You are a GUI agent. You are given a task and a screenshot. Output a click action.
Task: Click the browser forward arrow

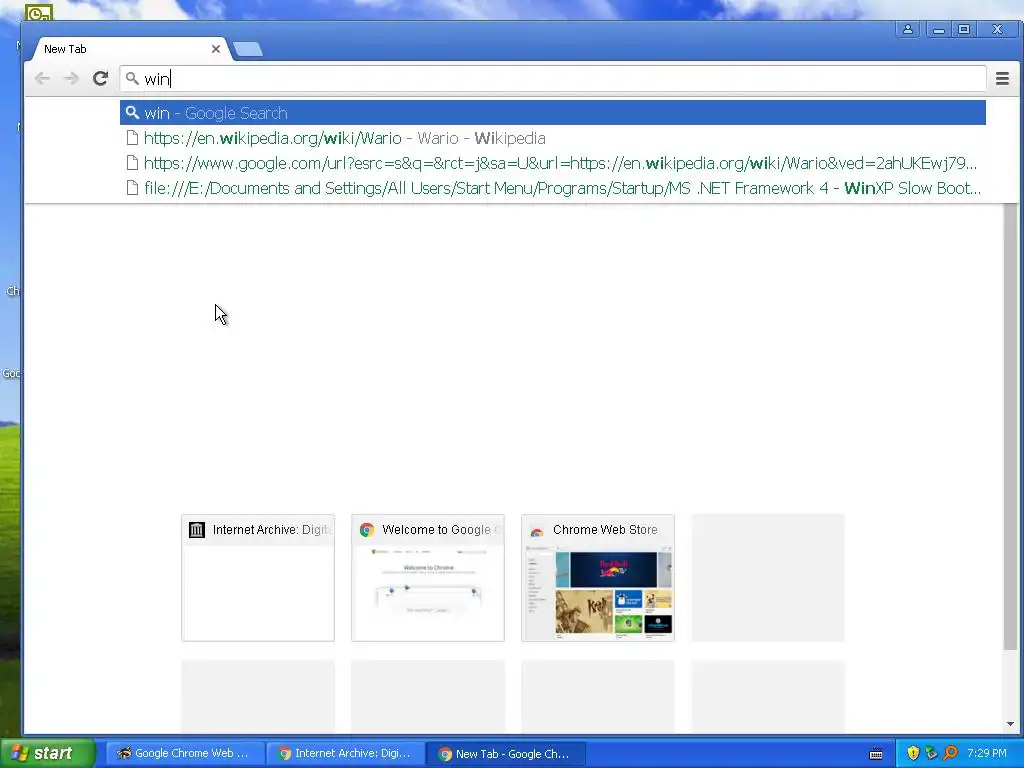coord(71,78)
